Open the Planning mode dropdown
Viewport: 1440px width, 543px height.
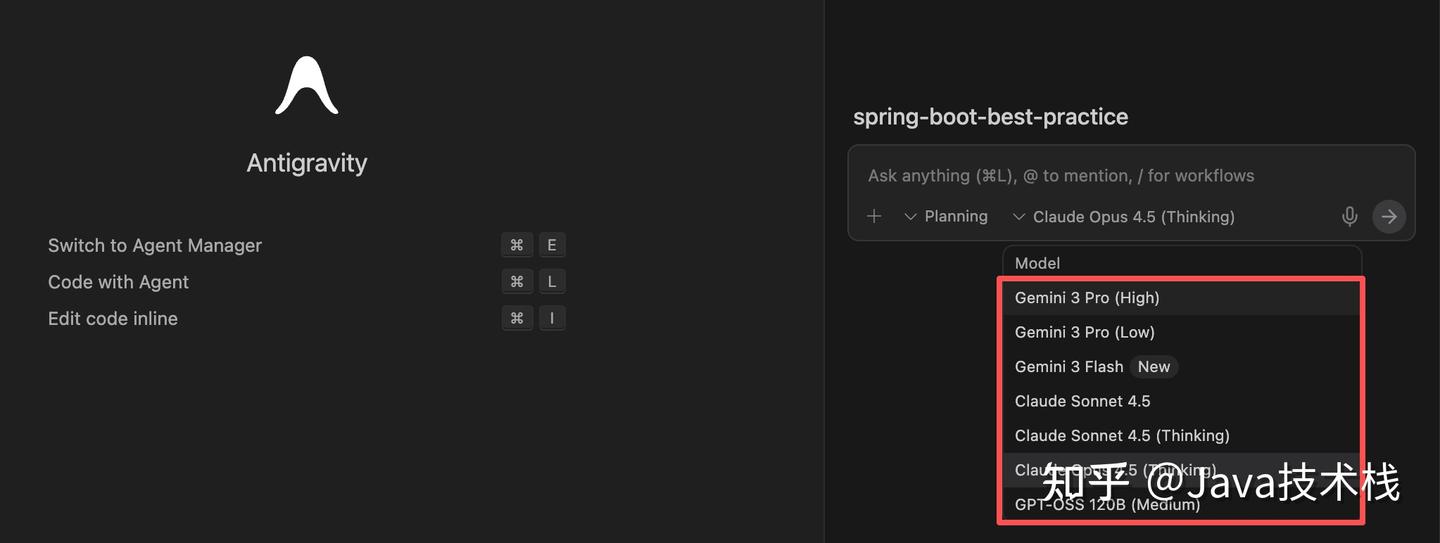point(945,216)
